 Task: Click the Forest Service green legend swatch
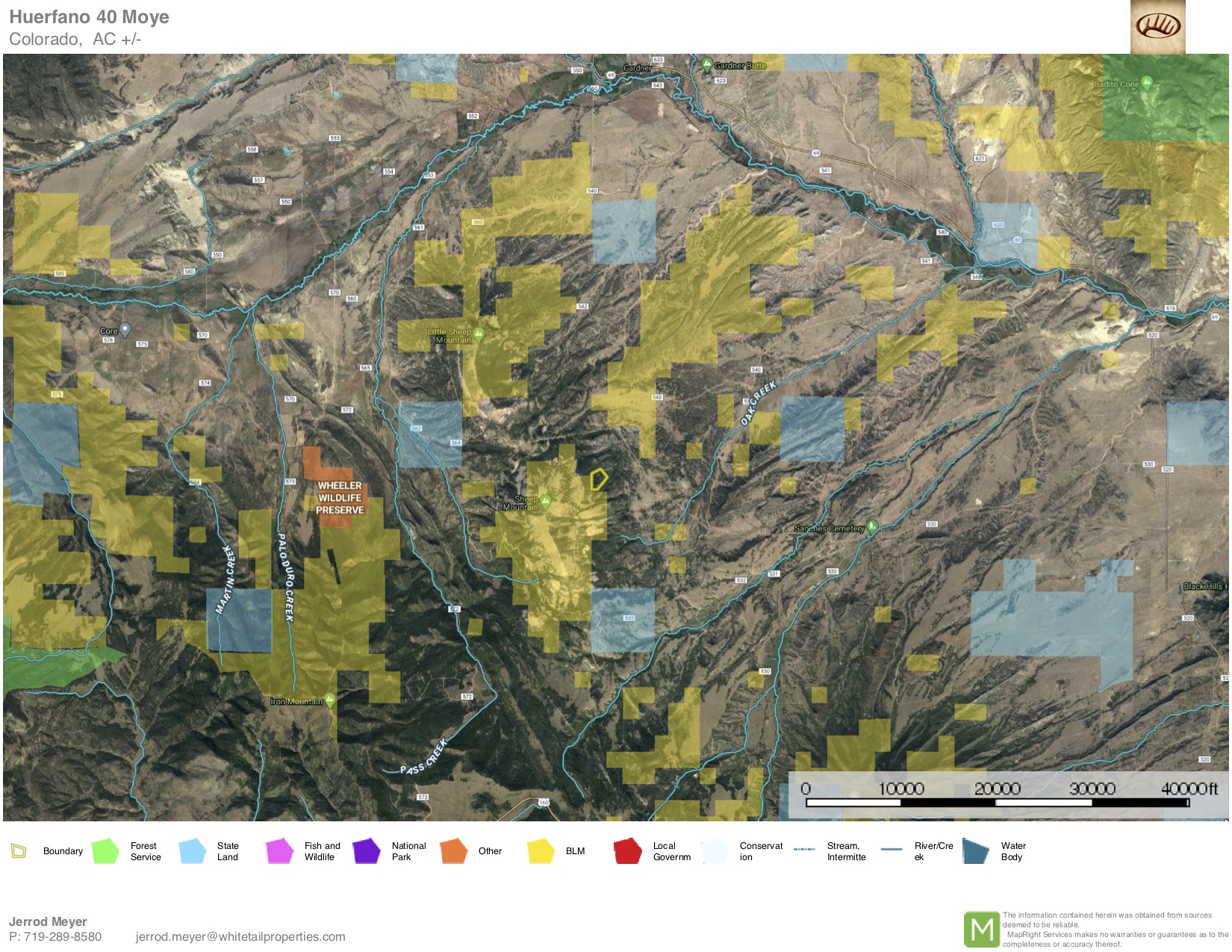coord(105,851)
